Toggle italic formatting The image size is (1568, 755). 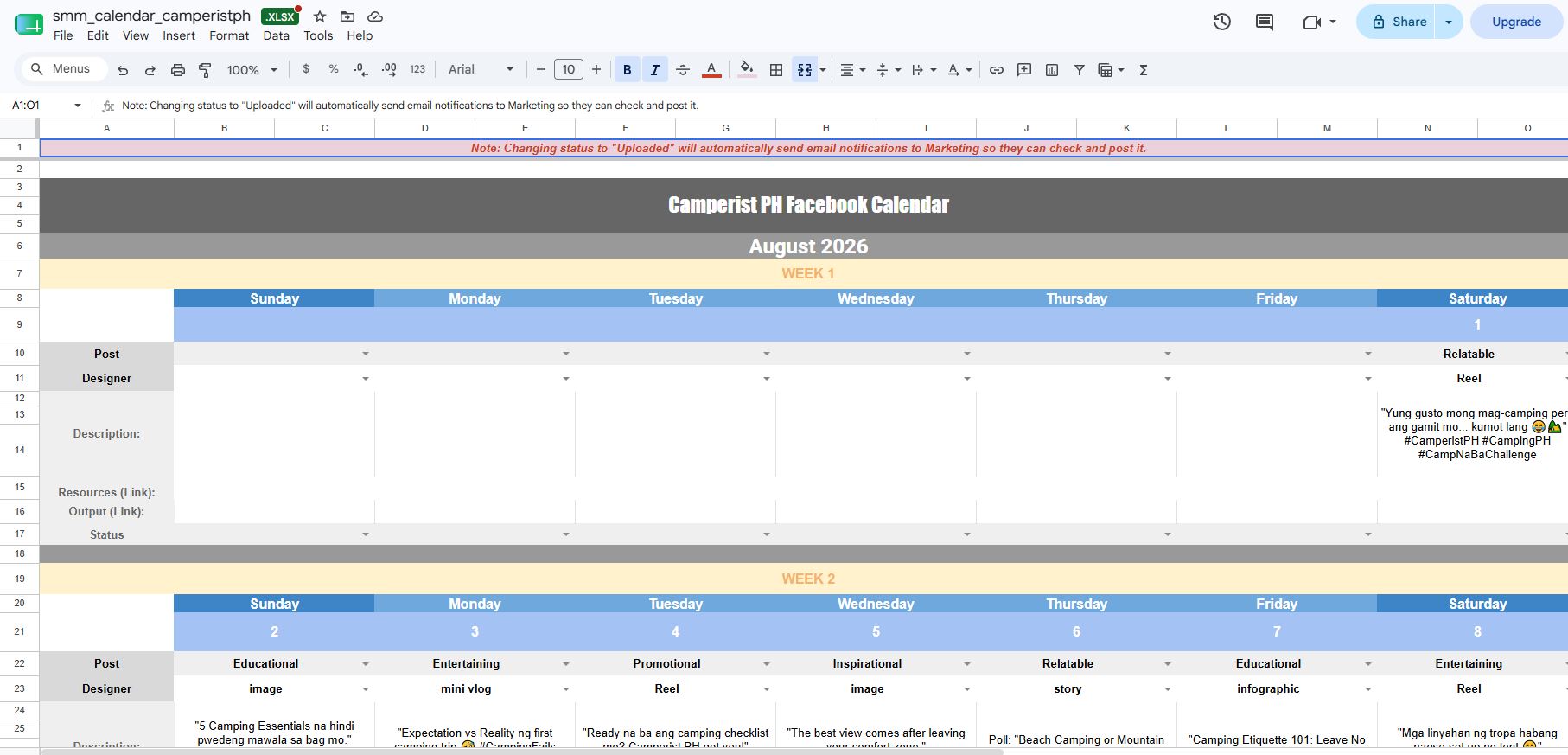click(654, 70)
